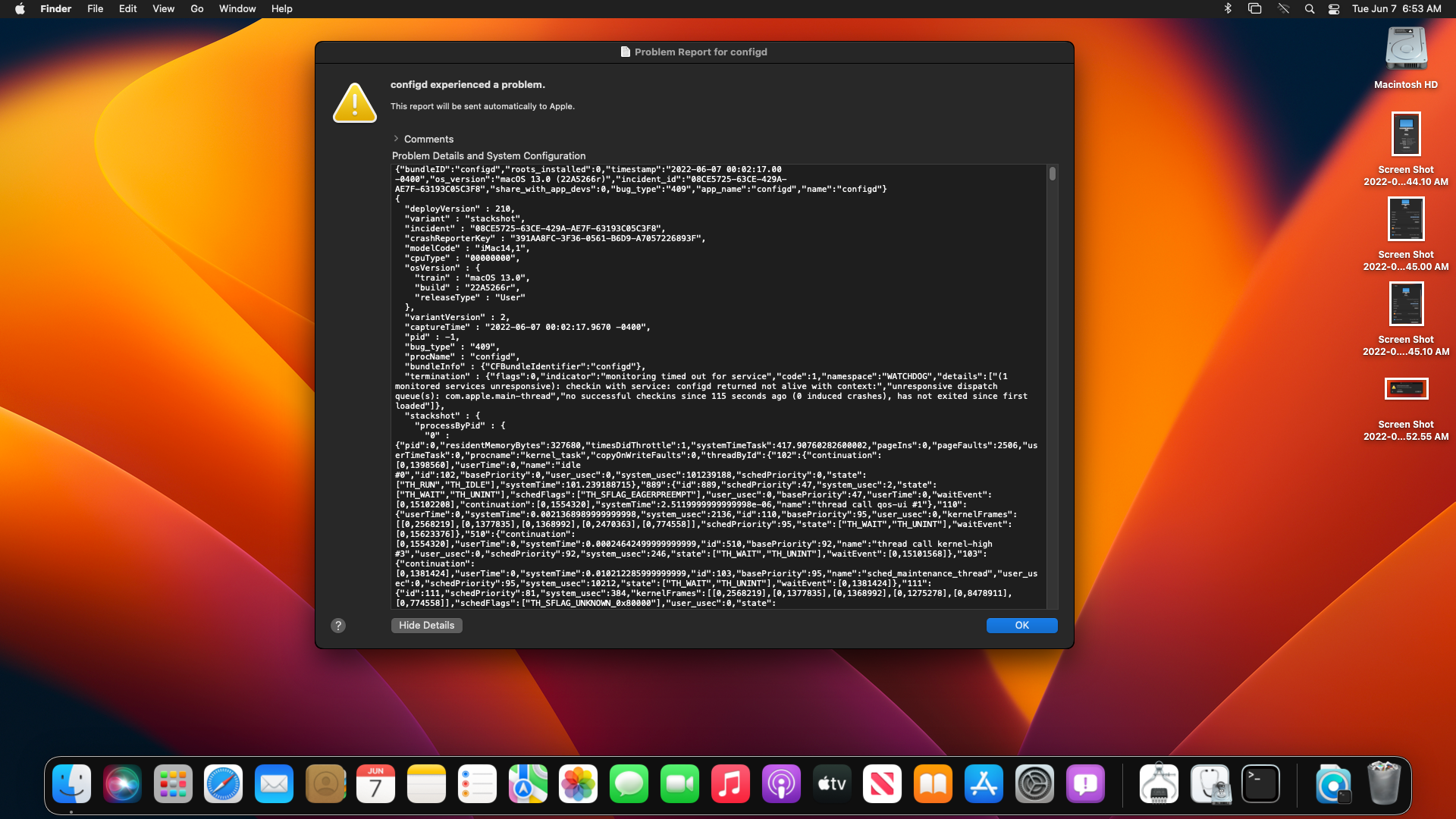Image resolution: width=1456 pixels, height=819 pixels.
Task: Open the Safari icon in Dock
Action: click(223, 784)
